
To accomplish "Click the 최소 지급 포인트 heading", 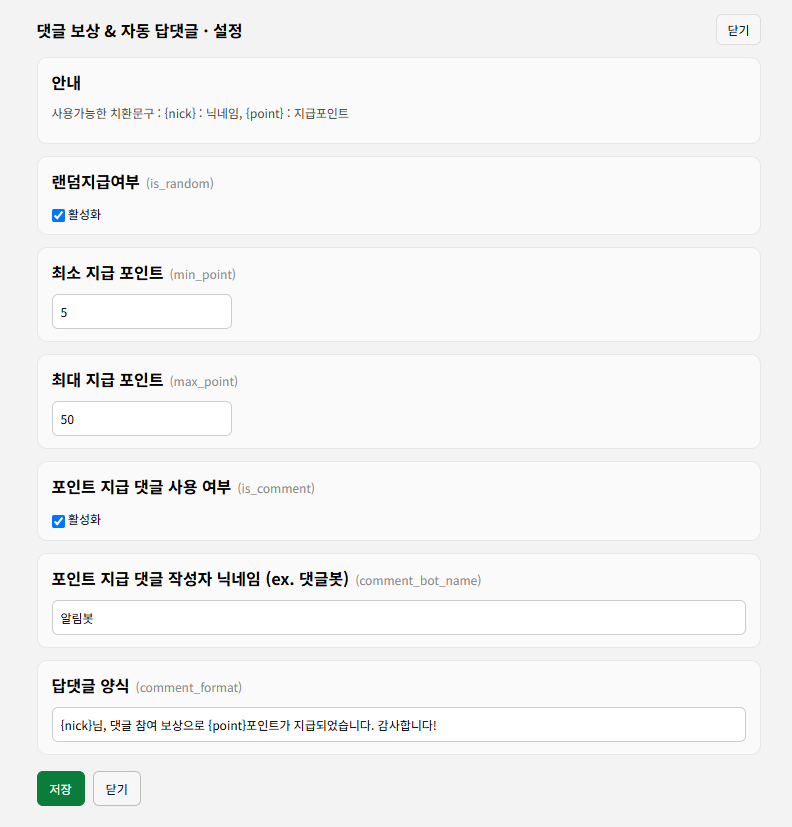I will click(x=108, y=273).
